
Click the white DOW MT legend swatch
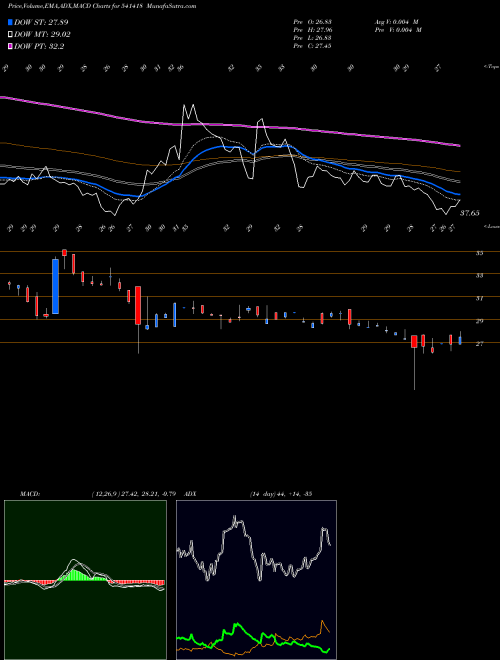point(10,35)
